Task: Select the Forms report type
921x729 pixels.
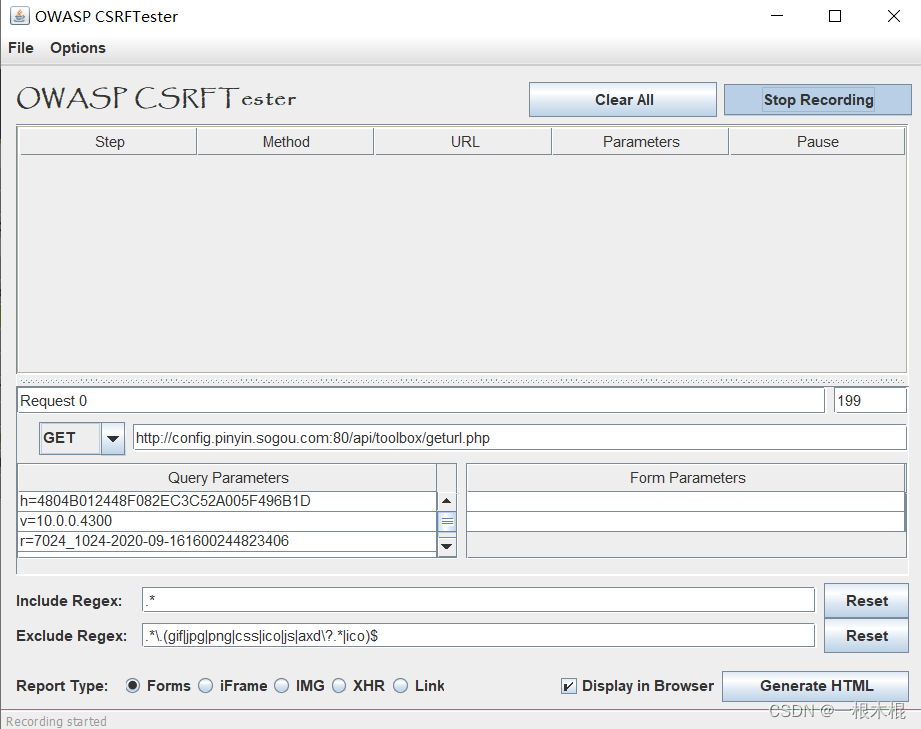Action: [133, 686]
